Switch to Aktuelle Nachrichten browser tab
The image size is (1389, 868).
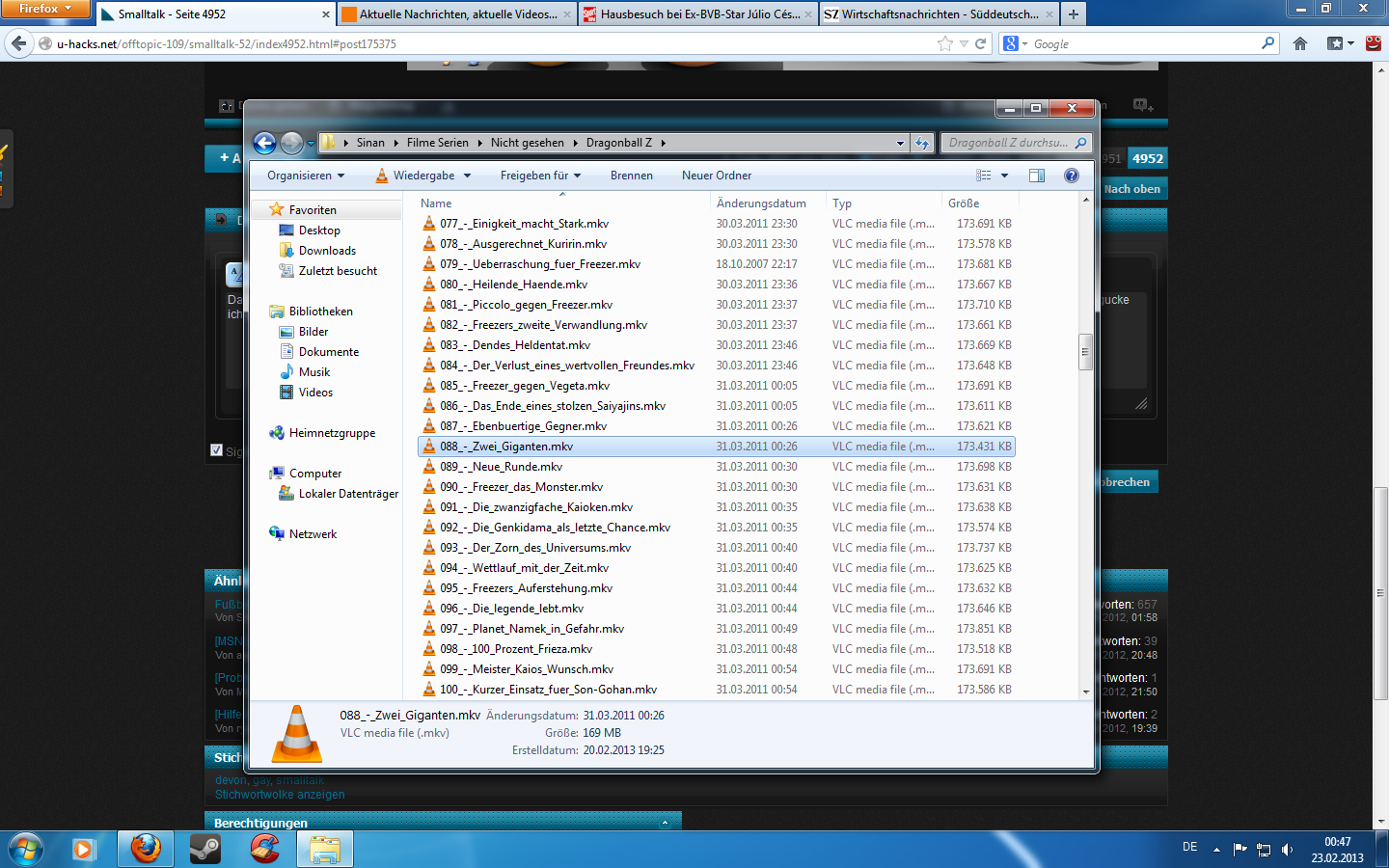point(457,14)
